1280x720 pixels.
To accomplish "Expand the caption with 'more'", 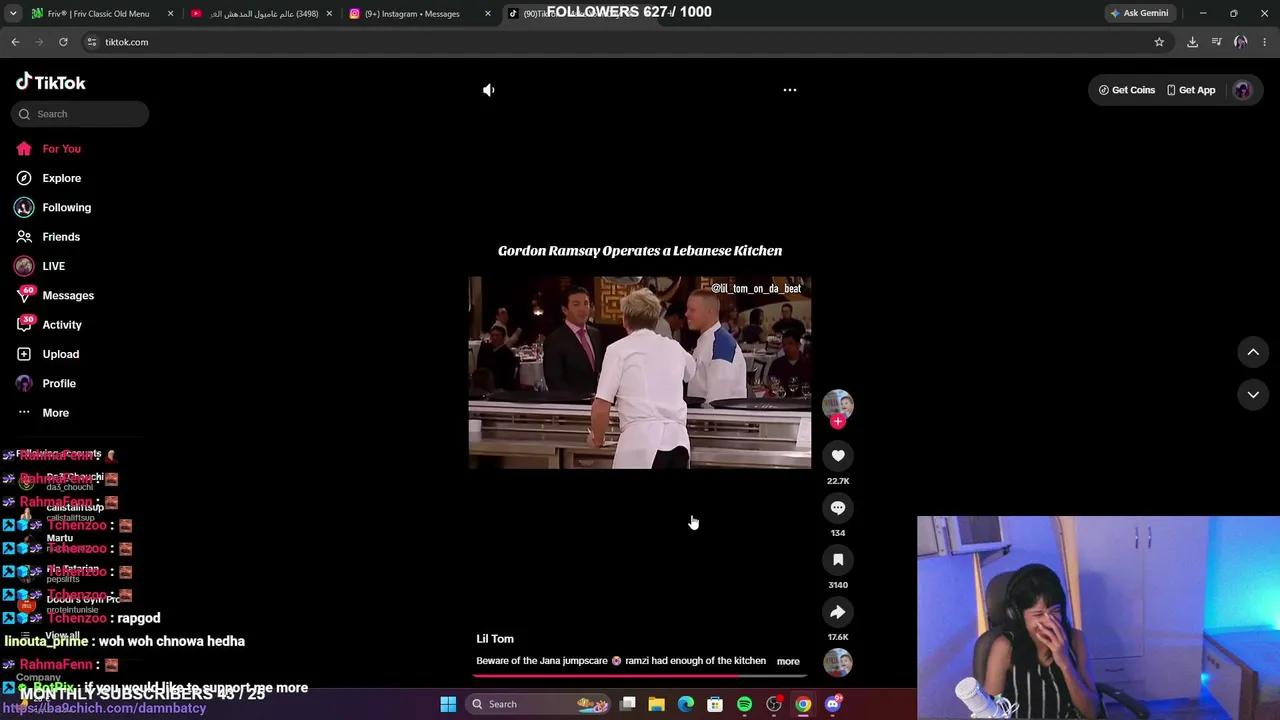I will 788,661.
